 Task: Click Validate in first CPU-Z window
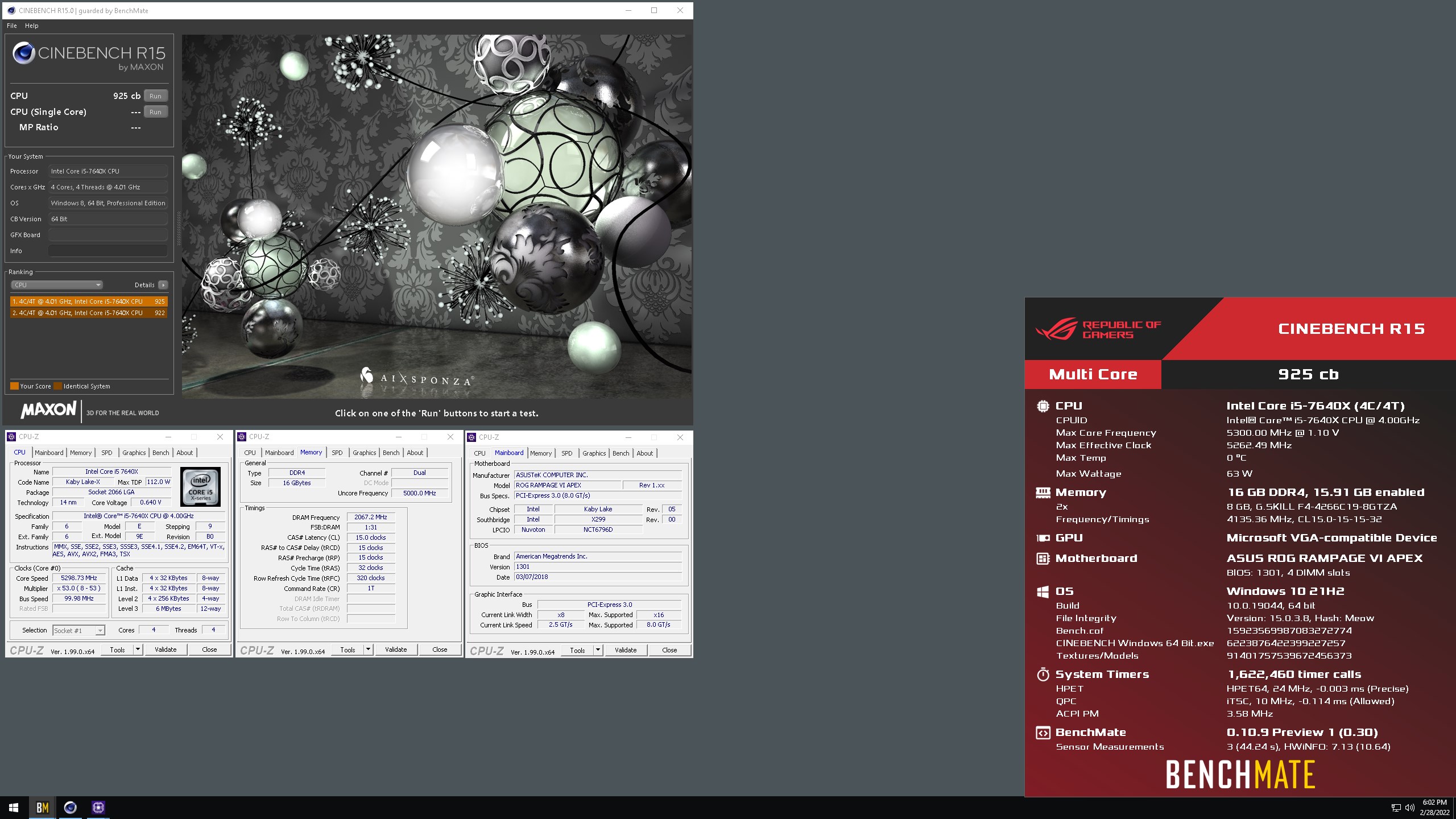coord(166,650)
